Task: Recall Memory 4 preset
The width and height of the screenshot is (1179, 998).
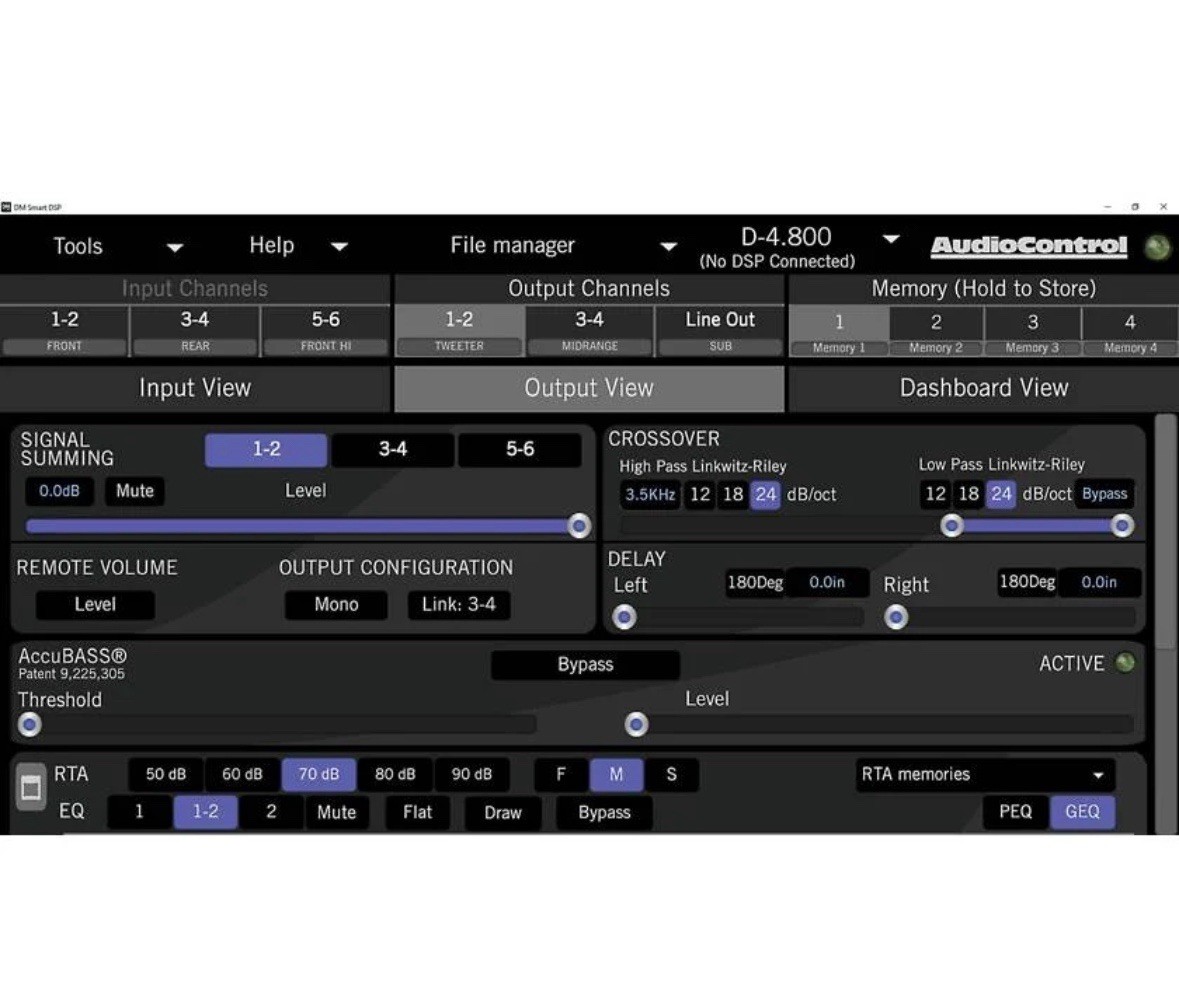Action: [1130, 332]
